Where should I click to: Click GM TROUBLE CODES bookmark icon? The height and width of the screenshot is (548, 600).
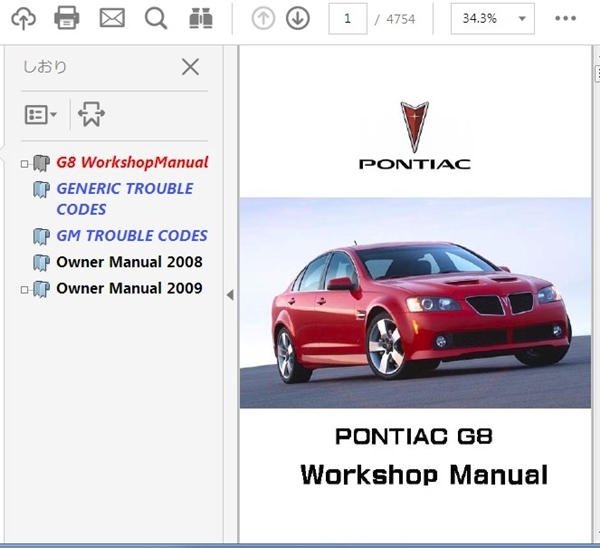pyautogui.click(x=41, y=236)
